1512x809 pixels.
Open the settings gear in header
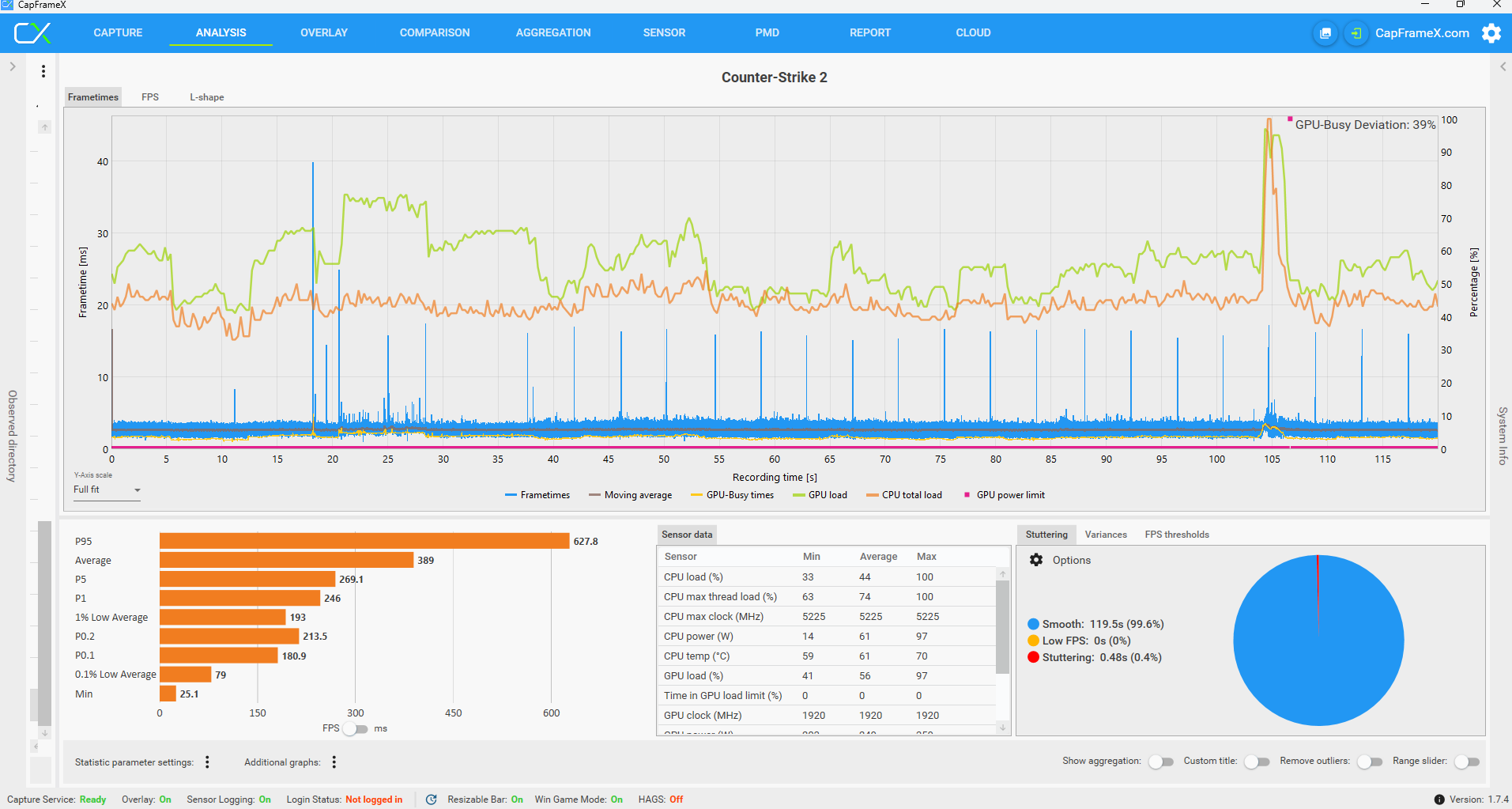click(1491, 33)
